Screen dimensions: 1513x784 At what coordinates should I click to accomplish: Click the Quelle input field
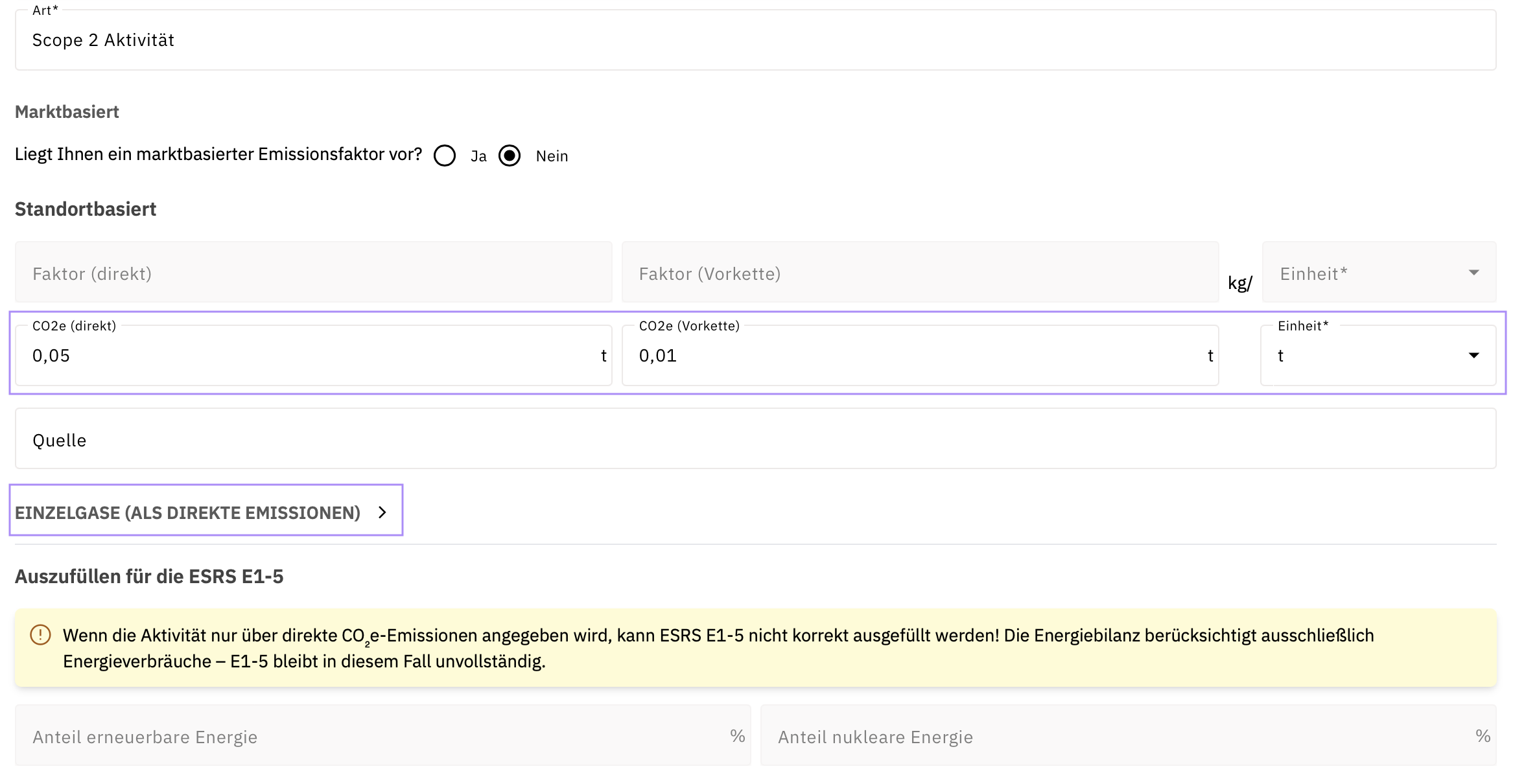pyautogui.click(x=755, y=440)
